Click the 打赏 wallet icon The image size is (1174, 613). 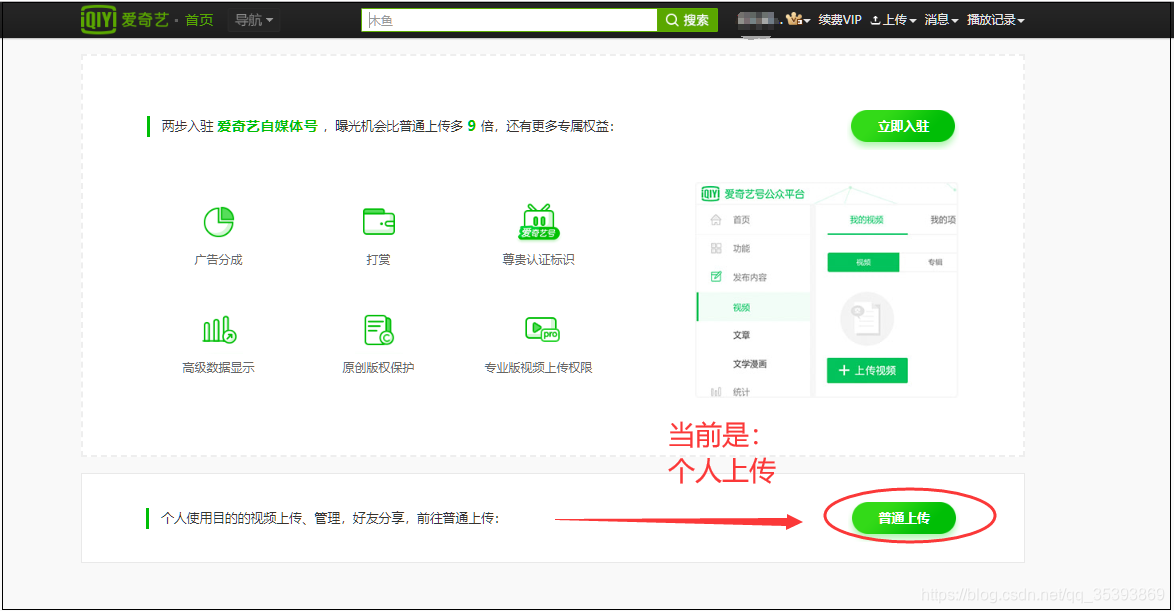pos(379,222)
